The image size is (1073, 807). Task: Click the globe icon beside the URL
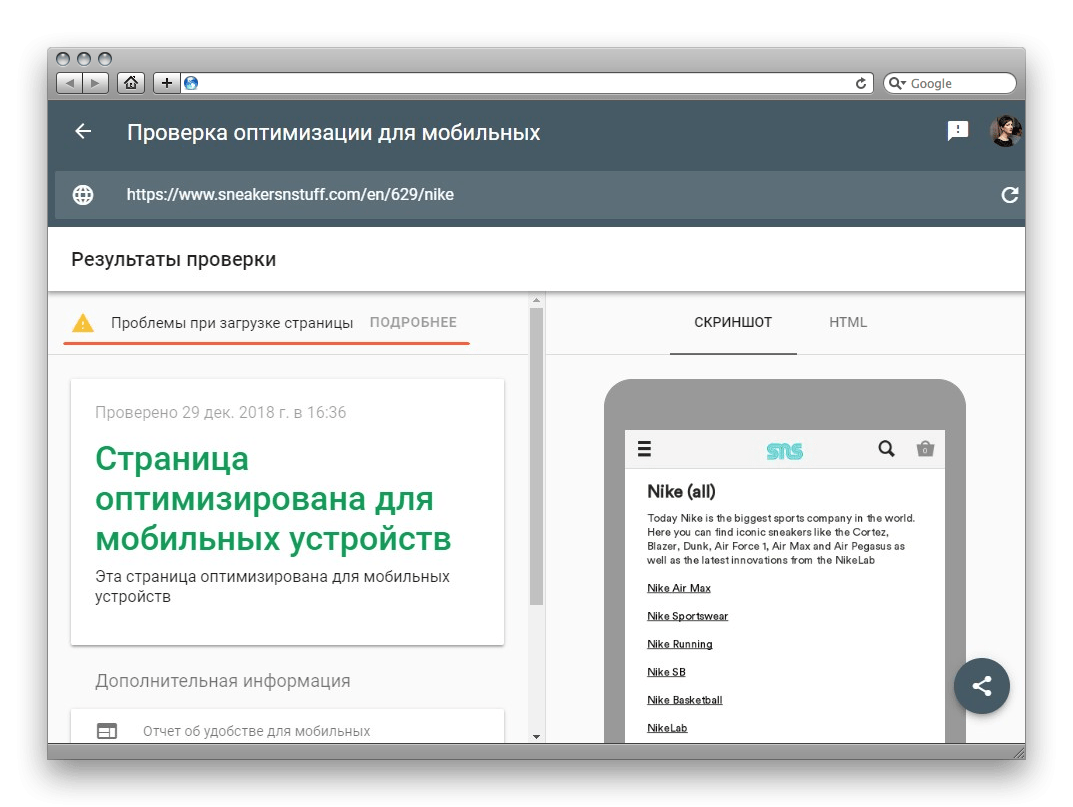tap(82, 194)
